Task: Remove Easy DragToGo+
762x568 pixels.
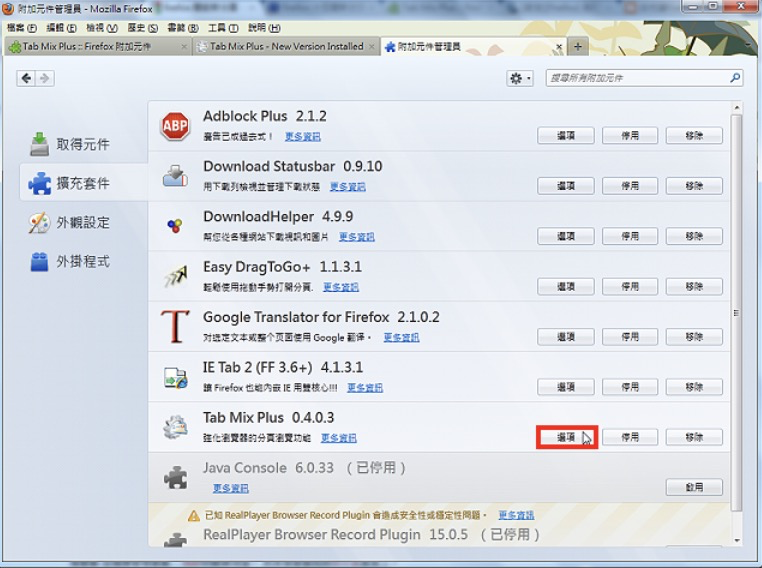Action: 694,287
